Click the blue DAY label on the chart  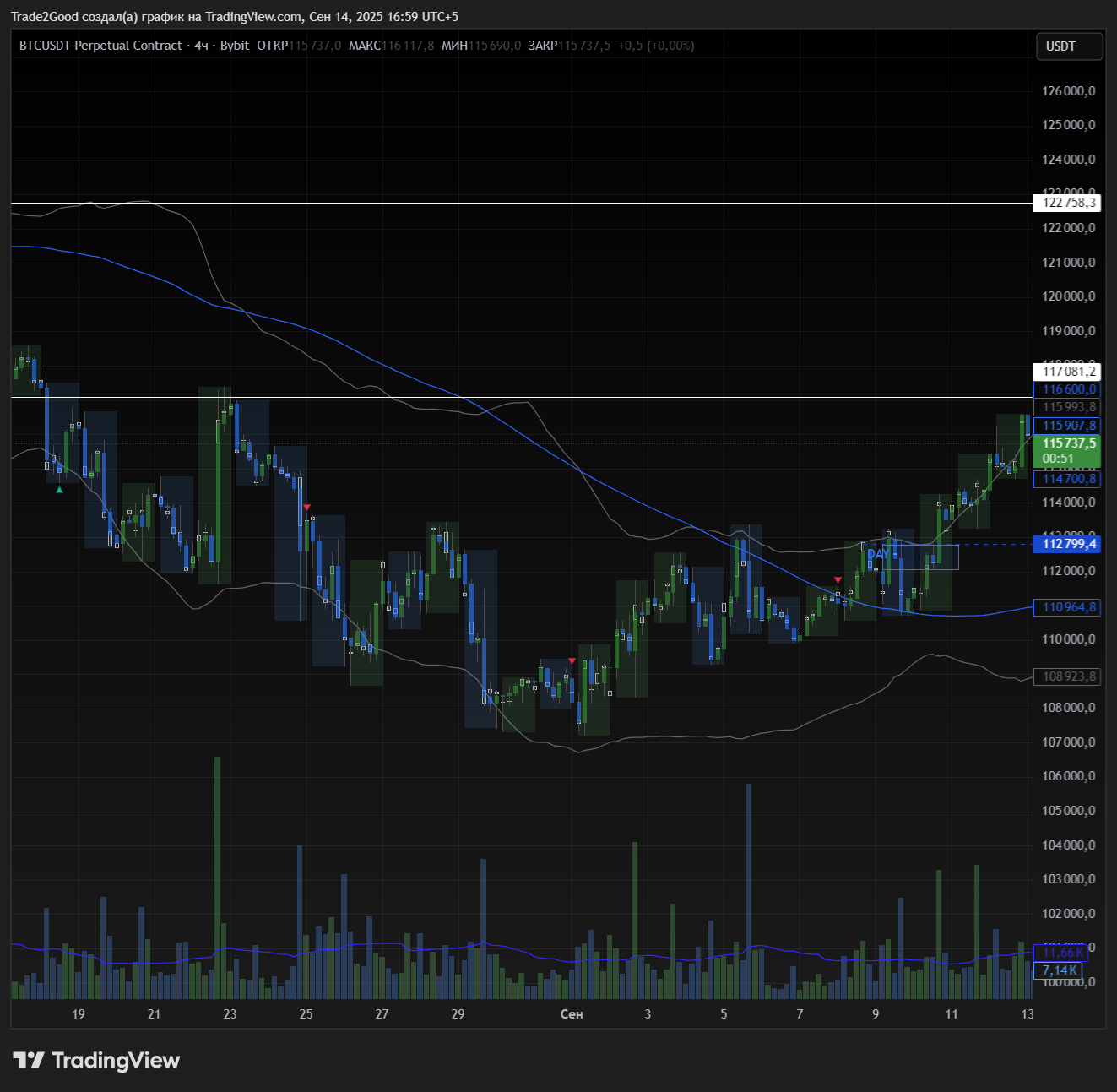pos(878,554)
